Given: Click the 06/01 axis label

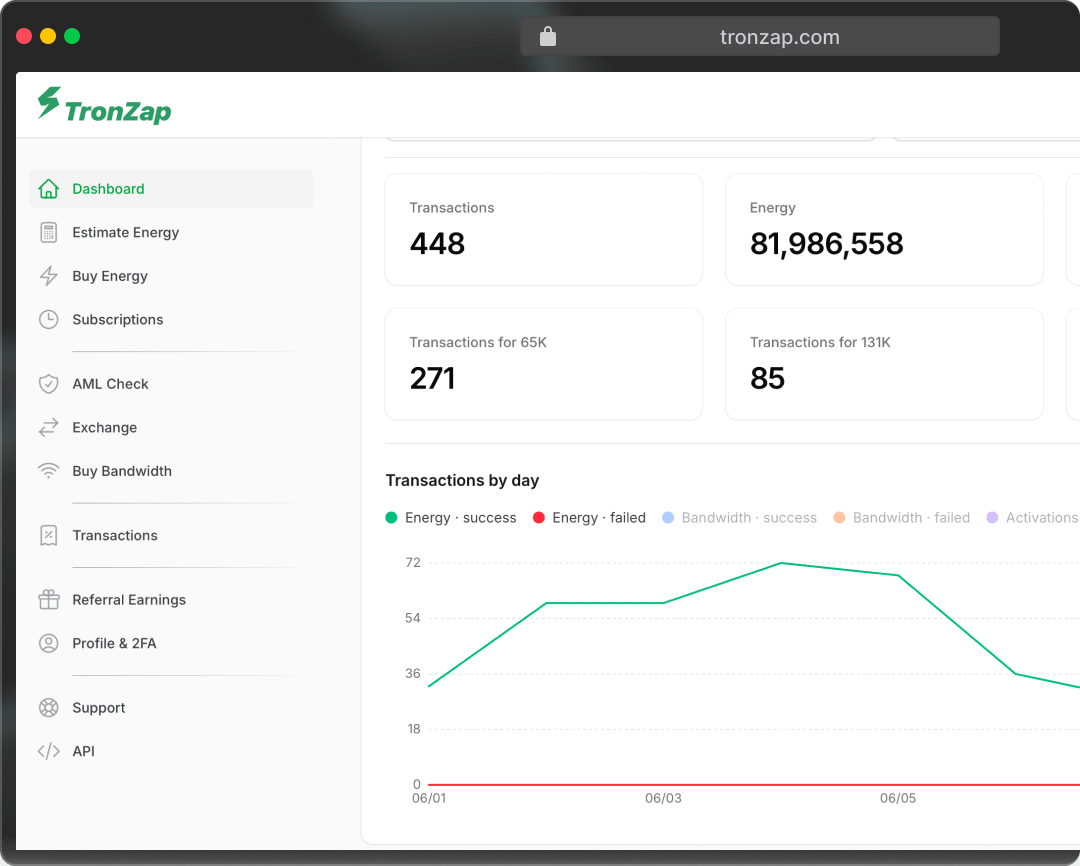Looking at the screenshot, I should (x=429, y=798).
